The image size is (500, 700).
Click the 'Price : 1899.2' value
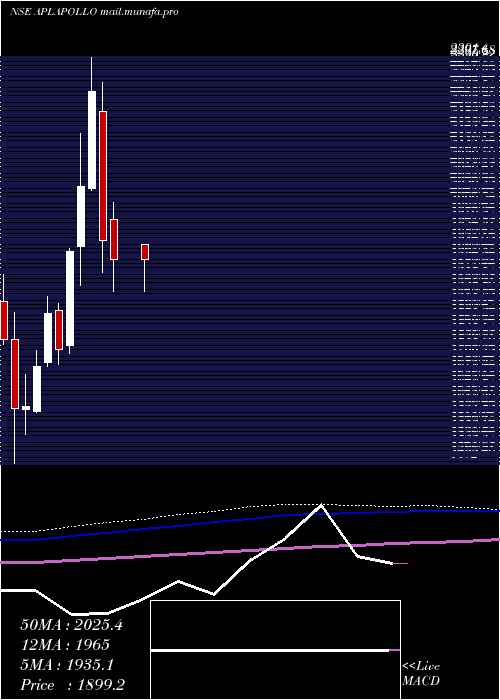[x=73, y=685]
